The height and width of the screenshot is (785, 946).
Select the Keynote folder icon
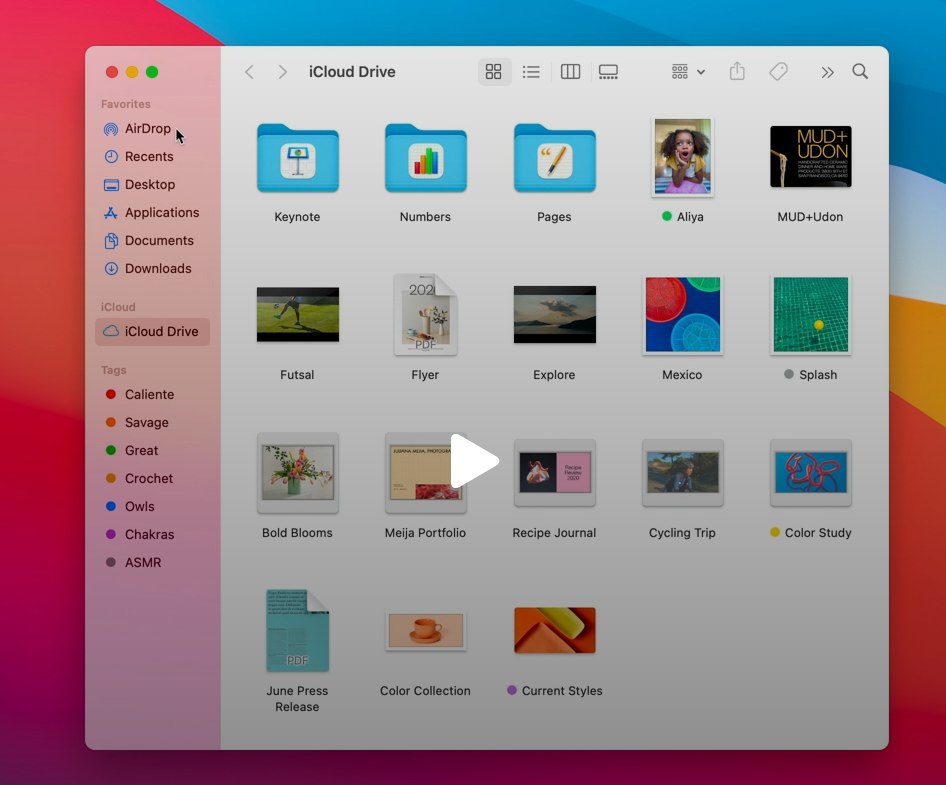point(297,158)
